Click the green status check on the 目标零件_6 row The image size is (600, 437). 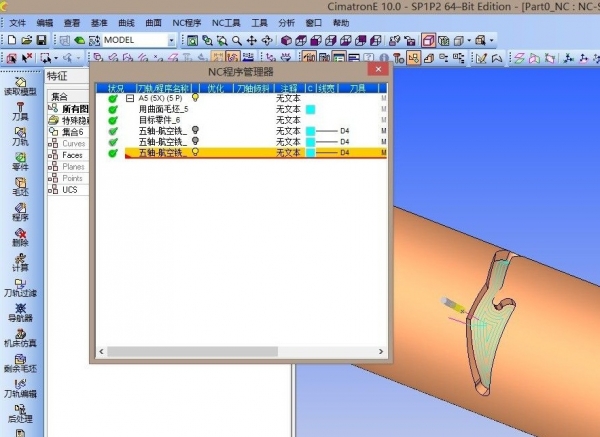[x=113, y=120]
